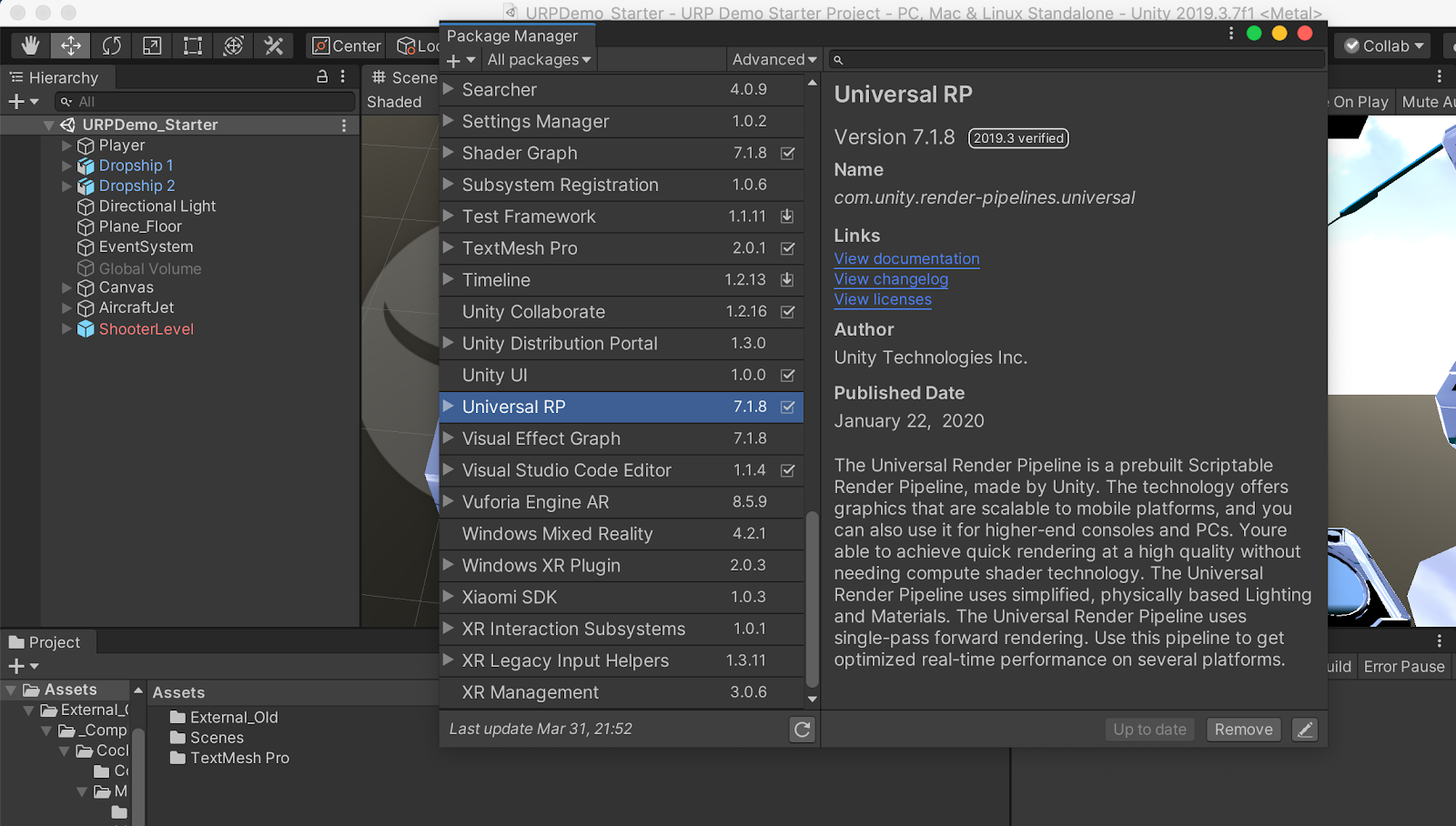Click the Package Manager search field
This screenshot has width=1456, height=826.
pyautogui.click(x=1074, y=59)
